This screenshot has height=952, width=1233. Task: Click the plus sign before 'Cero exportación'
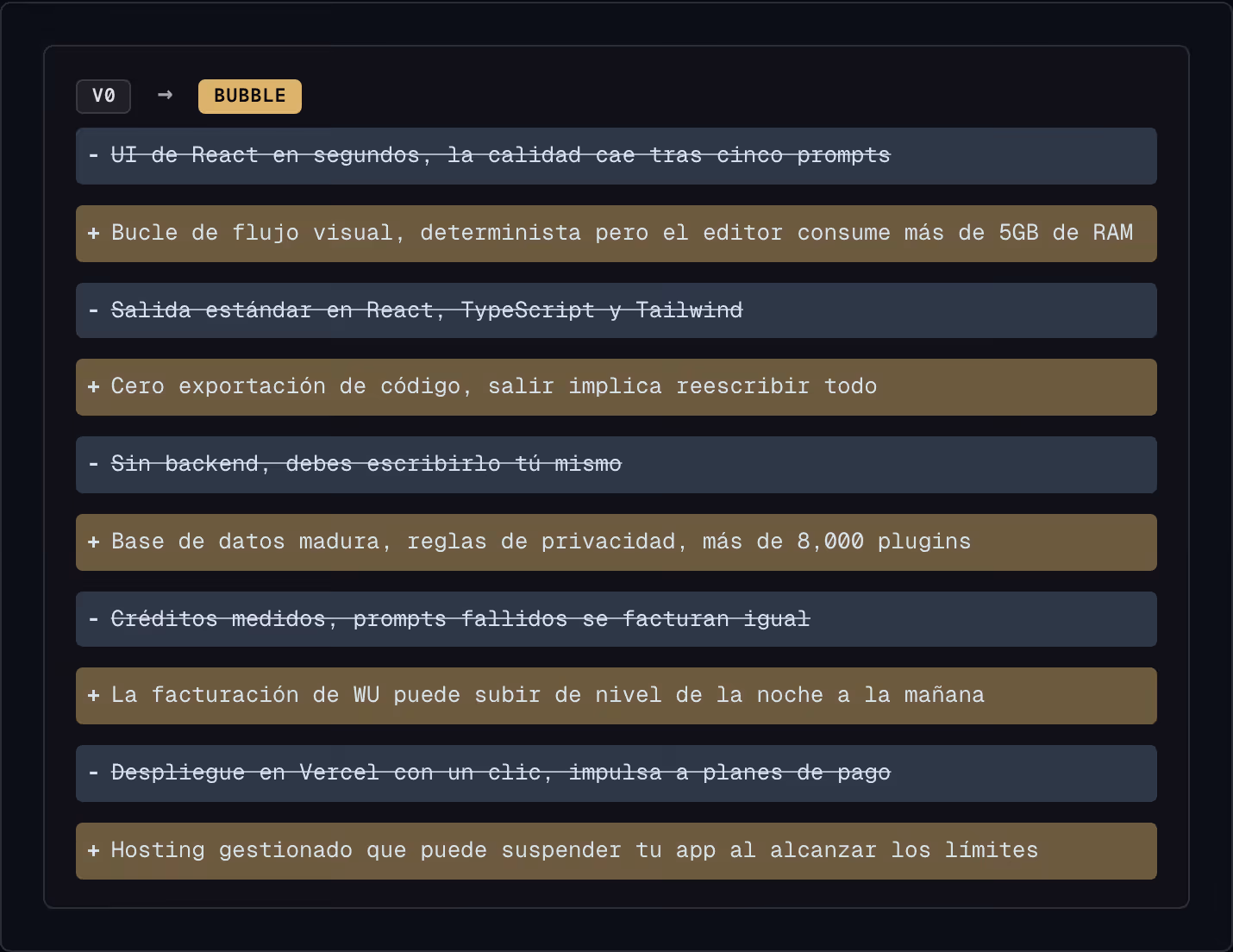[93, 386]
